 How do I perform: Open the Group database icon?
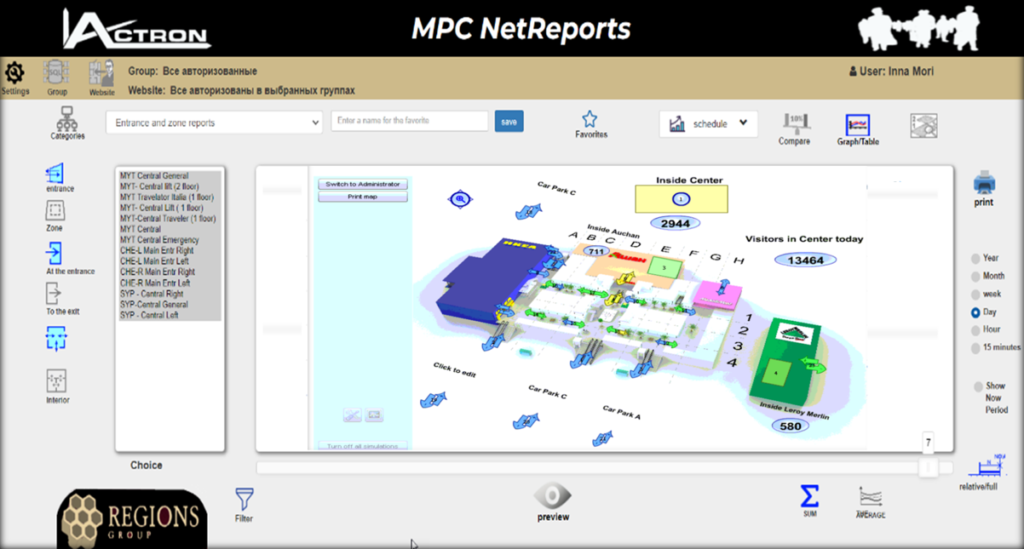(x=56, y=73)
